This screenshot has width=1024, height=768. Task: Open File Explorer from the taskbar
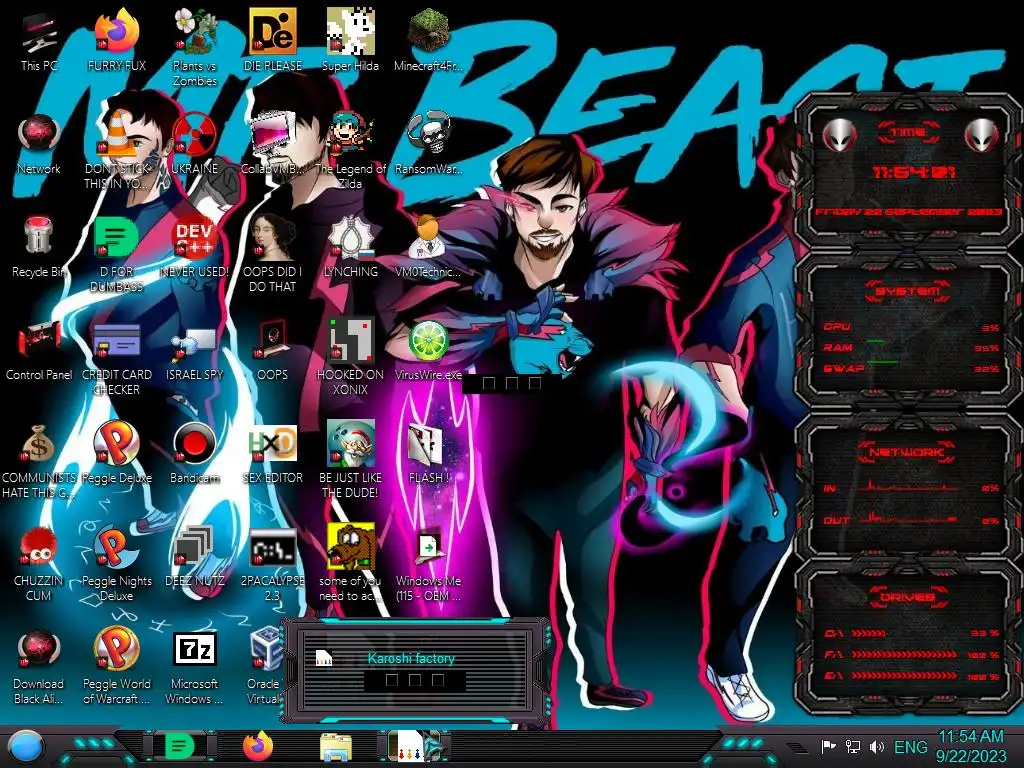click(336, 746)
